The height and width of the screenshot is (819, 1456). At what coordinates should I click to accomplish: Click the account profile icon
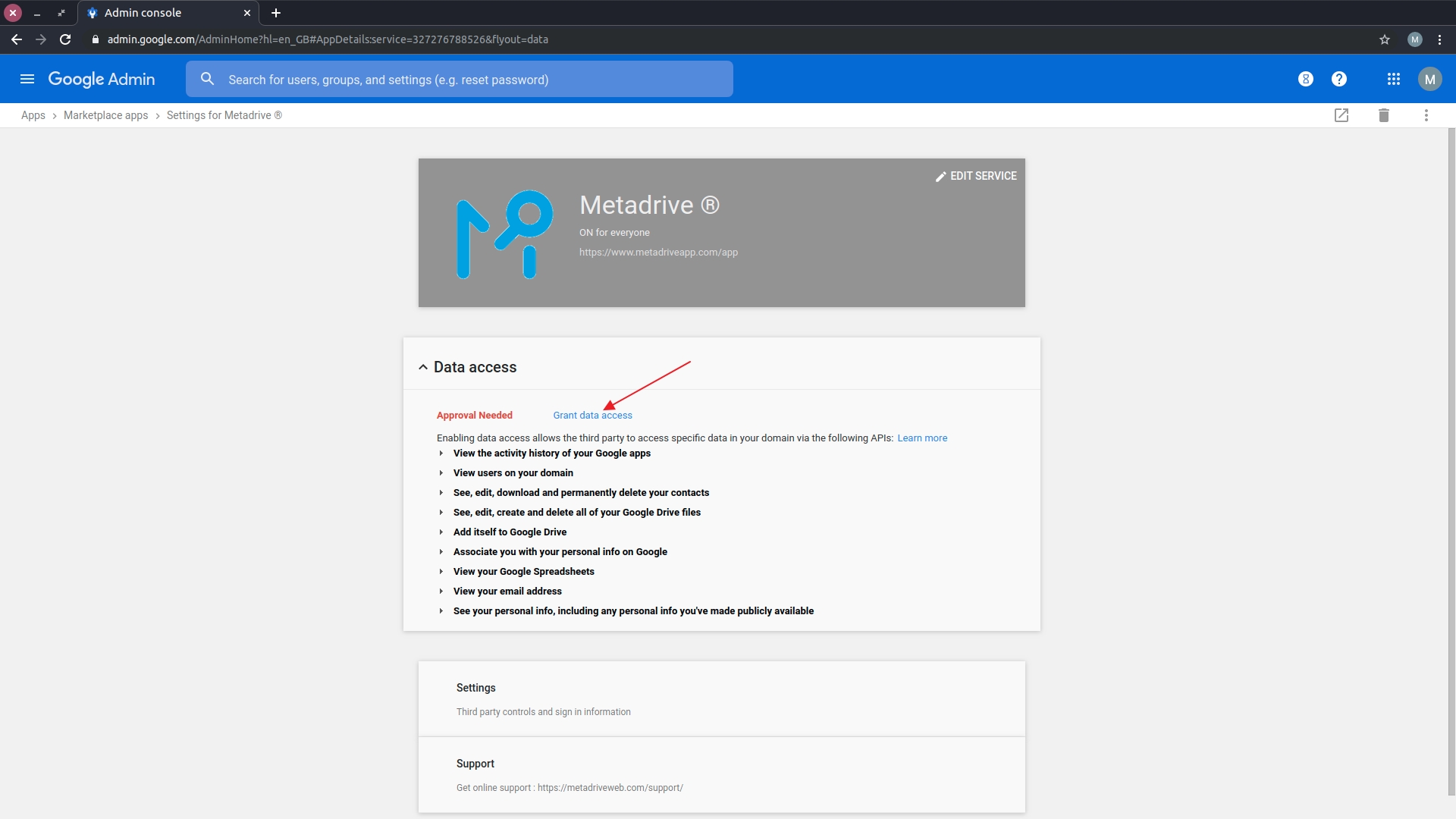point(1429,78)
